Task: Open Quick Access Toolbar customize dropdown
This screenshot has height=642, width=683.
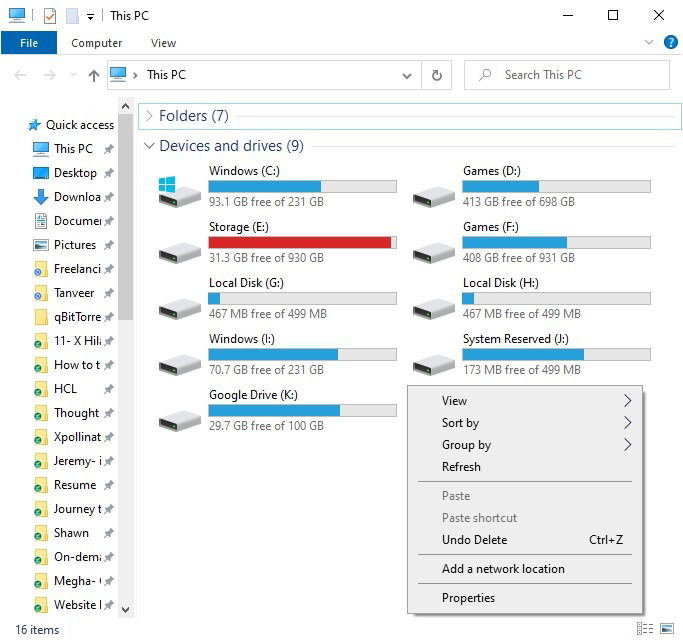Action: click(x=90, y=17)
